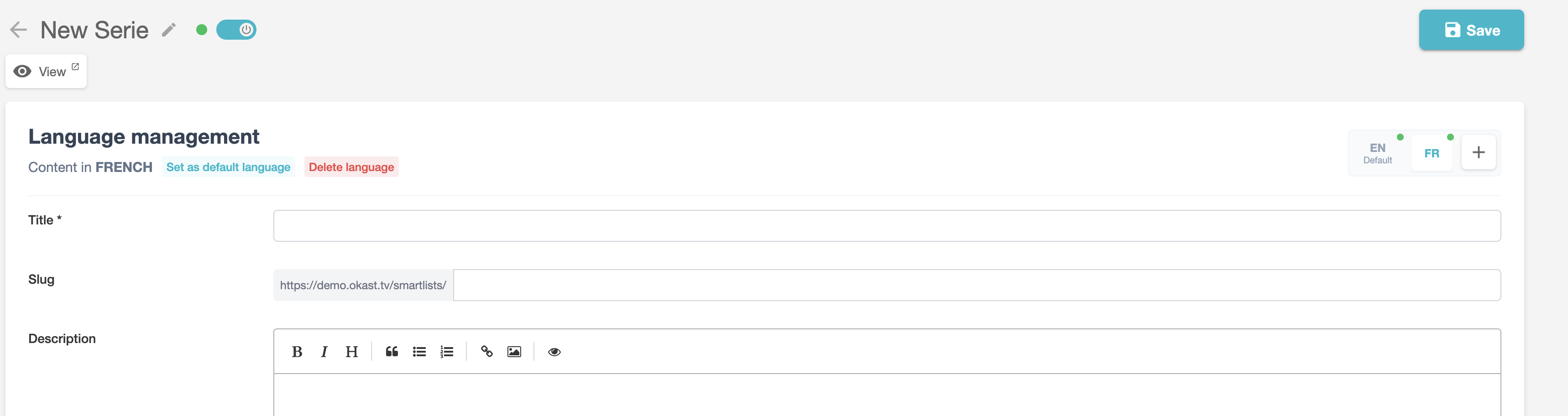1568x416 pixels.
Task: Click into the Slug input field
Action: click(x=976, y=285)
